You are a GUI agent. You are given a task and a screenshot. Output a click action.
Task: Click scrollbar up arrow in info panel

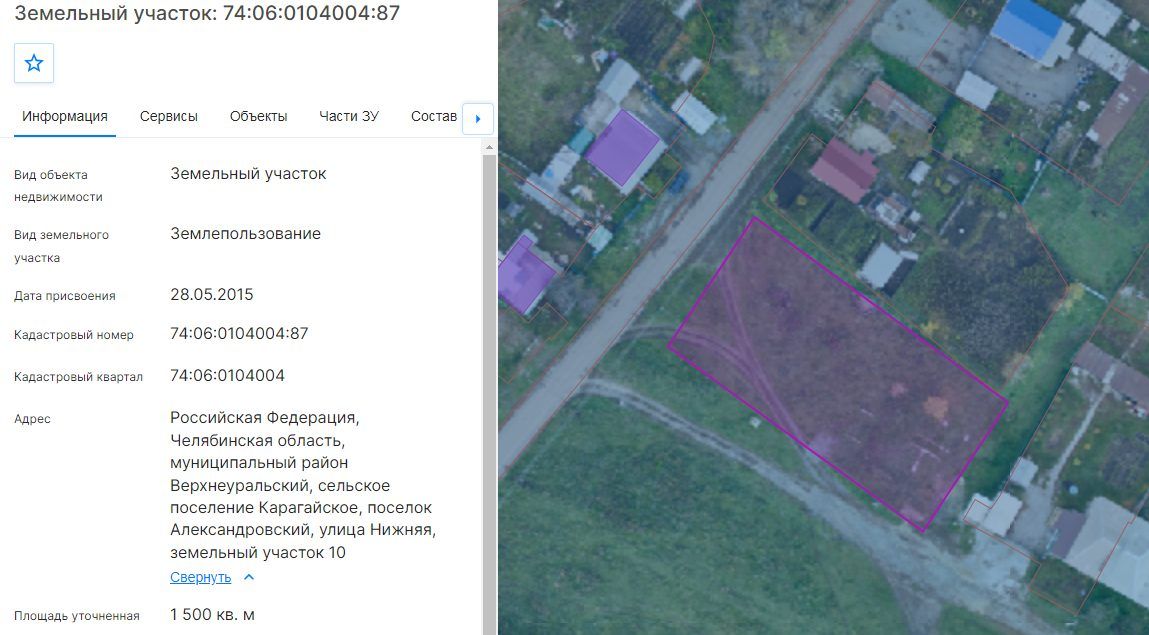click(489, 147)
